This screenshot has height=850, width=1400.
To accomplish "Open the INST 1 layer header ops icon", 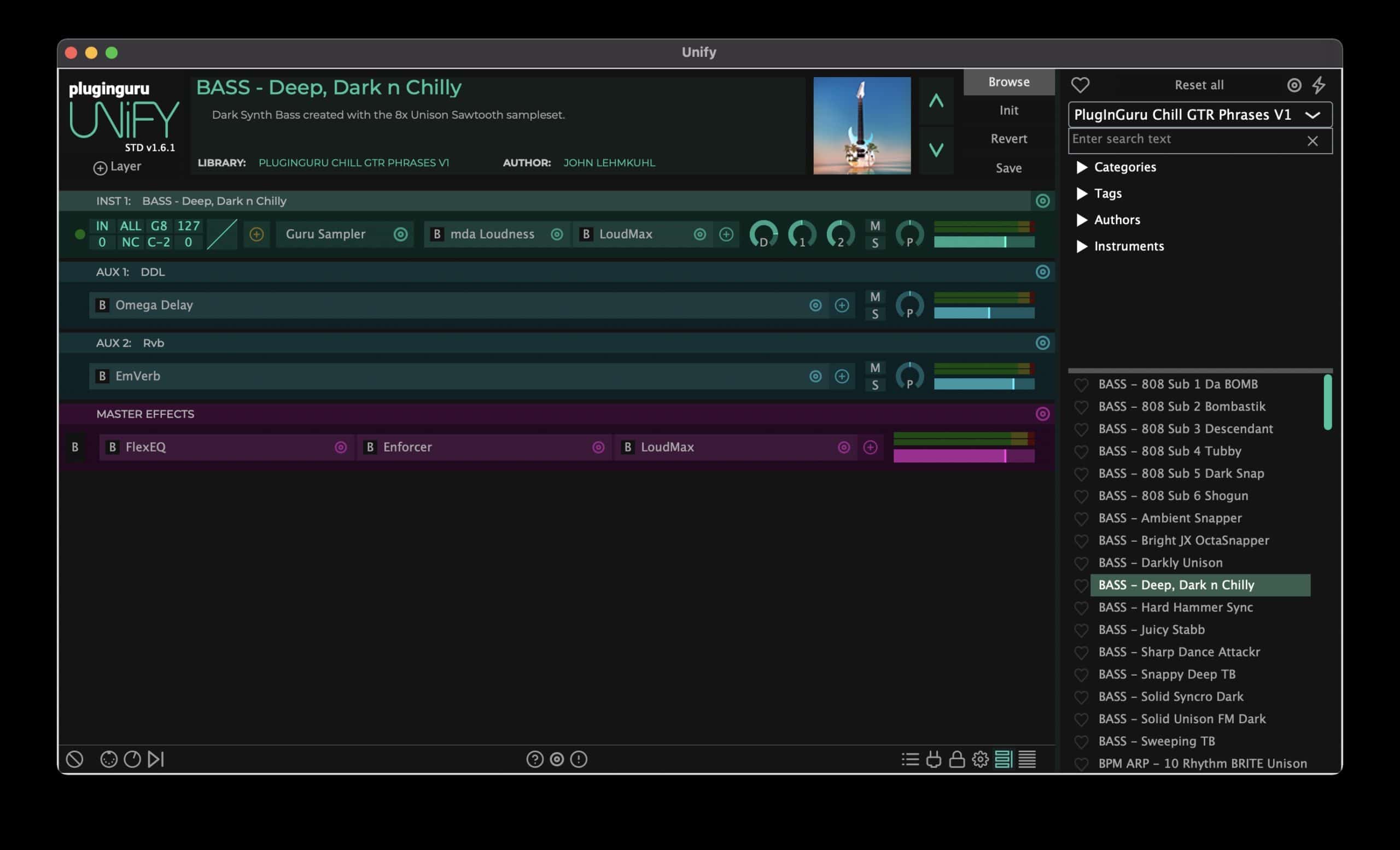I will click(1042, 201).
